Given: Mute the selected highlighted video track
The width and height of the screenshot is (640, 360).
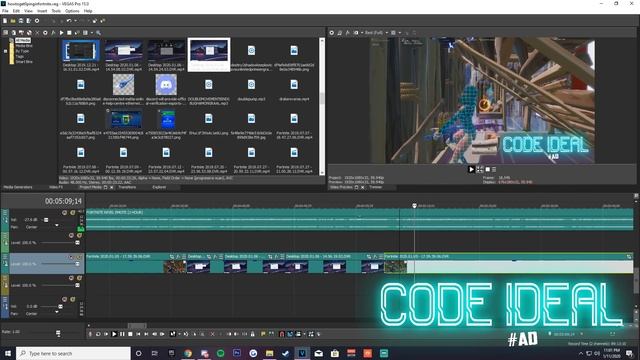Looking at the screenshot, I should click(71, 257).
